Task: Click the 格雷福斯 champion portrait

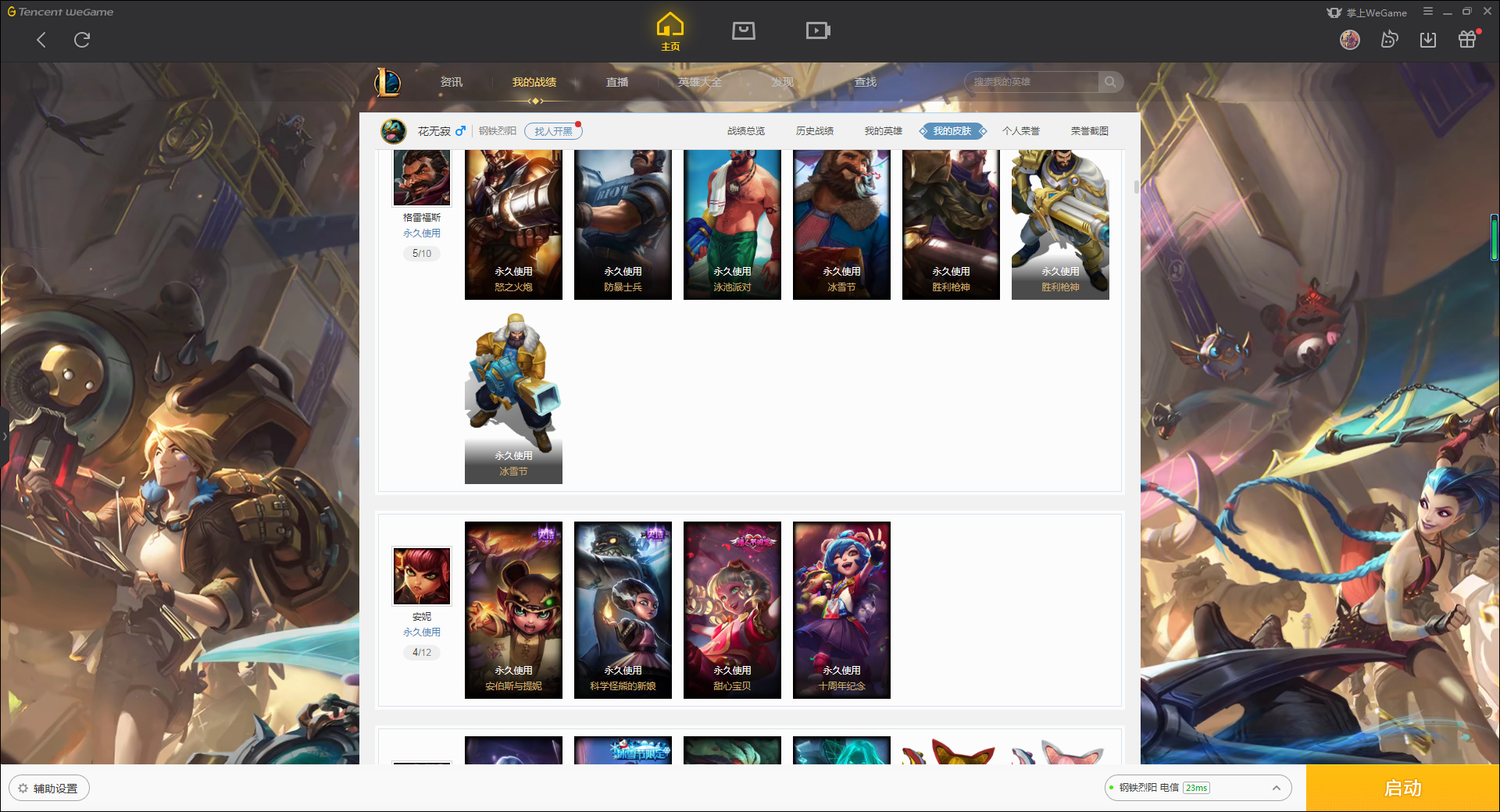Action: tap(422, 178)
